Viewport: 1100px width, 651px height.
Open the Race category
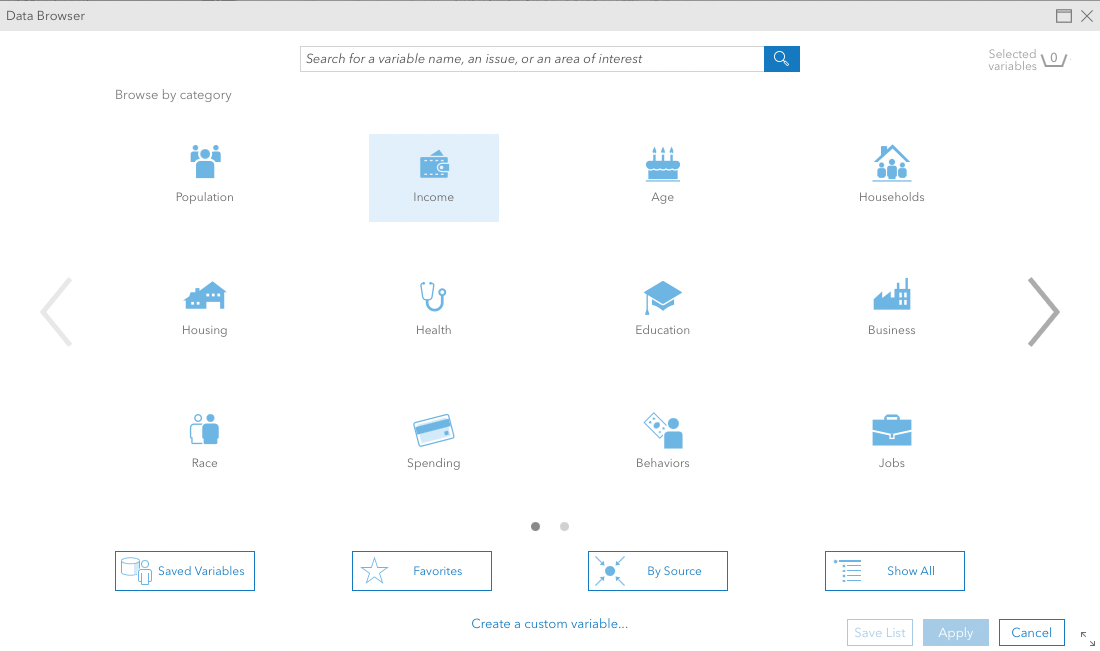205,443
